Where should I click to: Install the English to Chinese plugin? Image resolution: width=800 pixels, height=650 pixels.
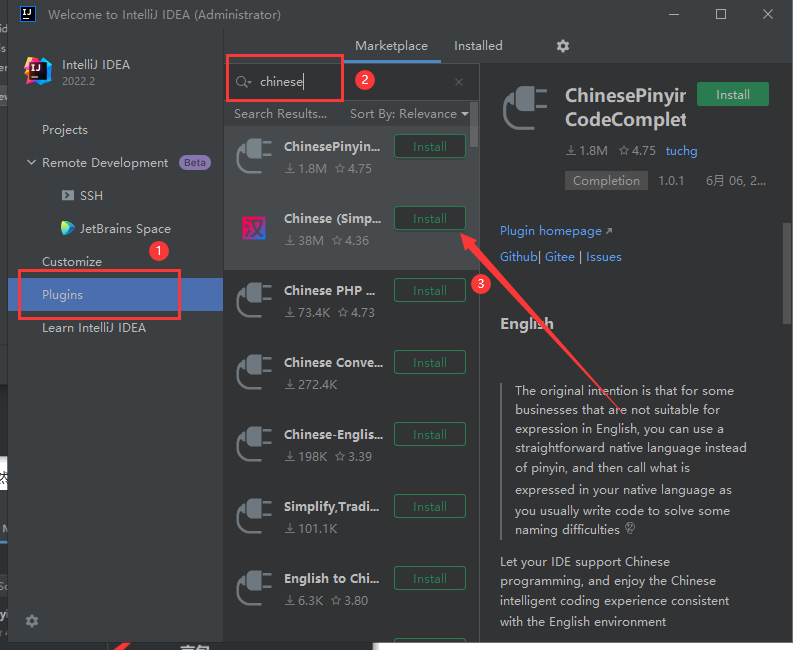pyautogui.click(x=430, y=579)
